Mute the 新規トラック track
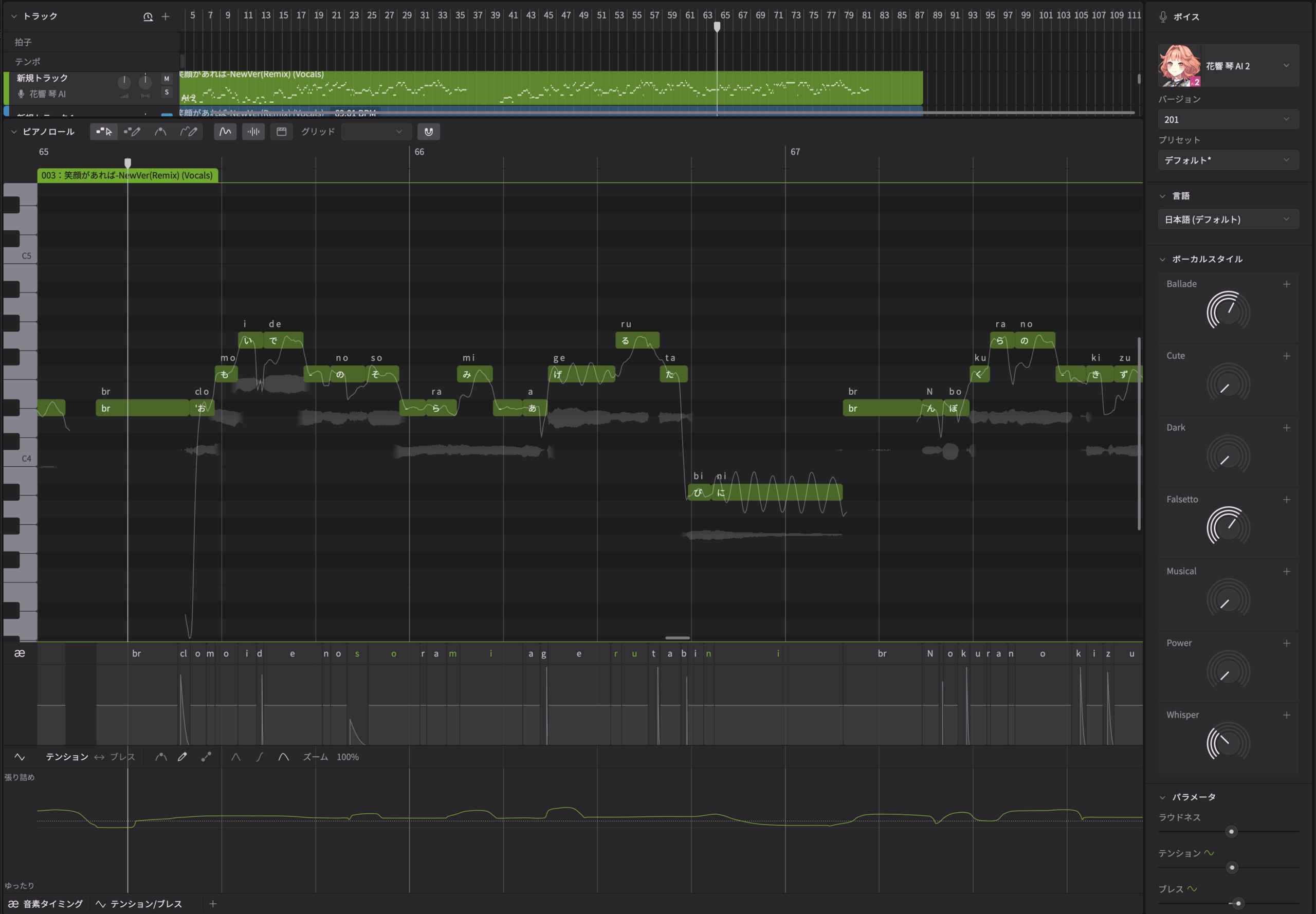The image size is (1316, 914). (x=167, y=79)
